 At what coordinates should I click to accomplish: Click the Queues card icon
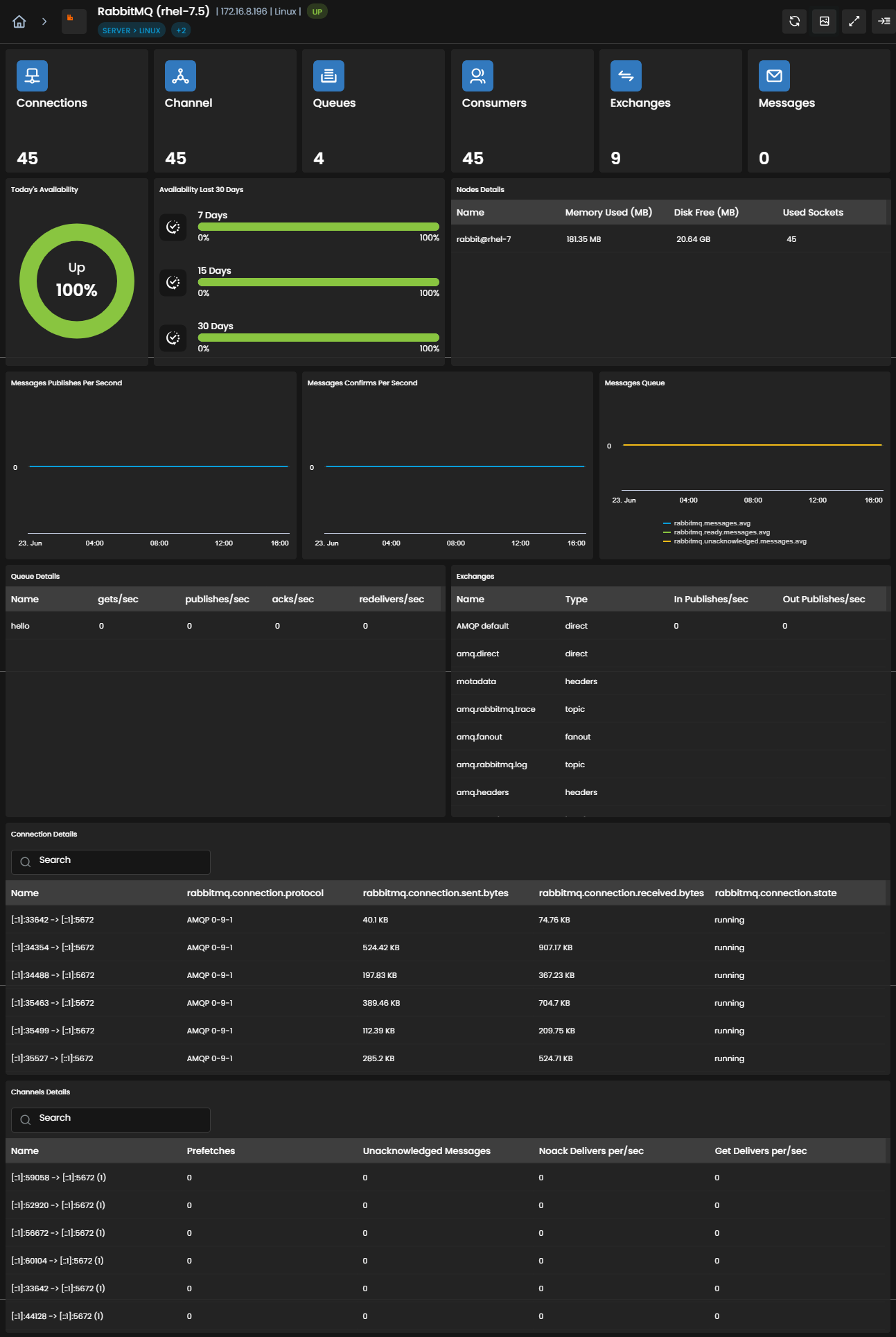pos(328,76)
